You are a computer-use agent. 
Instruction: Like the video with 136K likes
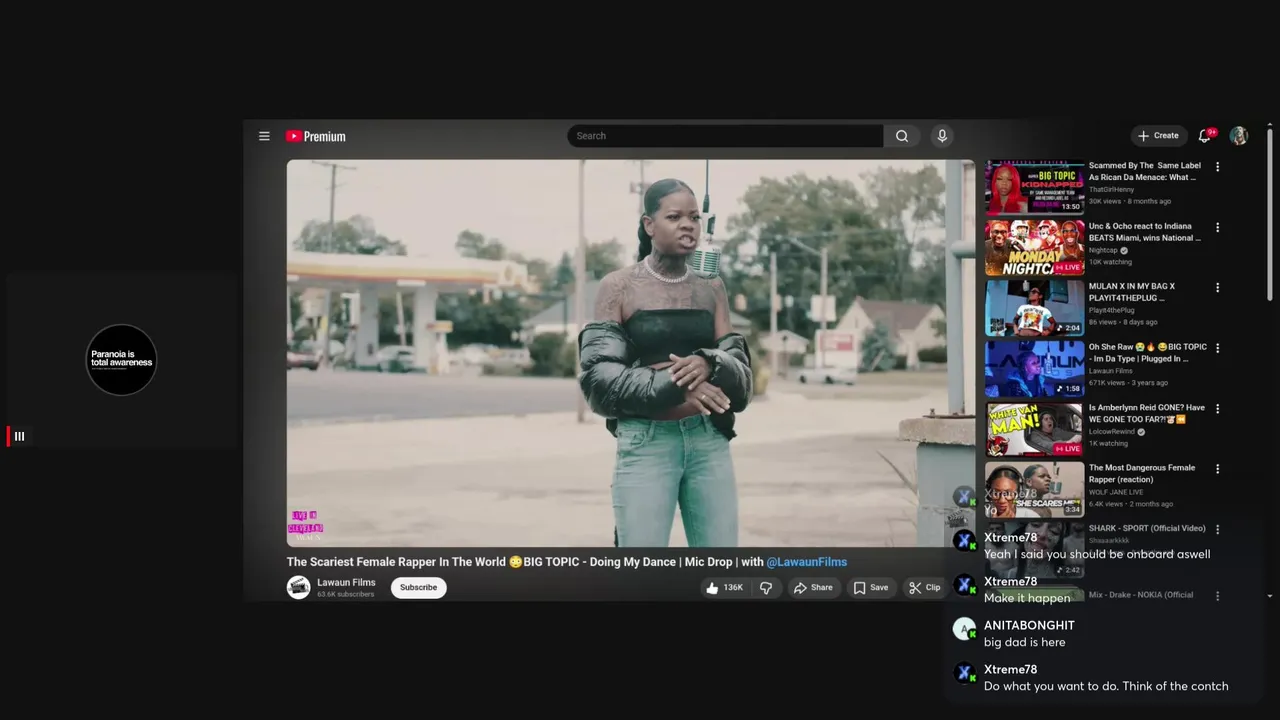pyautogui.click(x=725, y=588)
